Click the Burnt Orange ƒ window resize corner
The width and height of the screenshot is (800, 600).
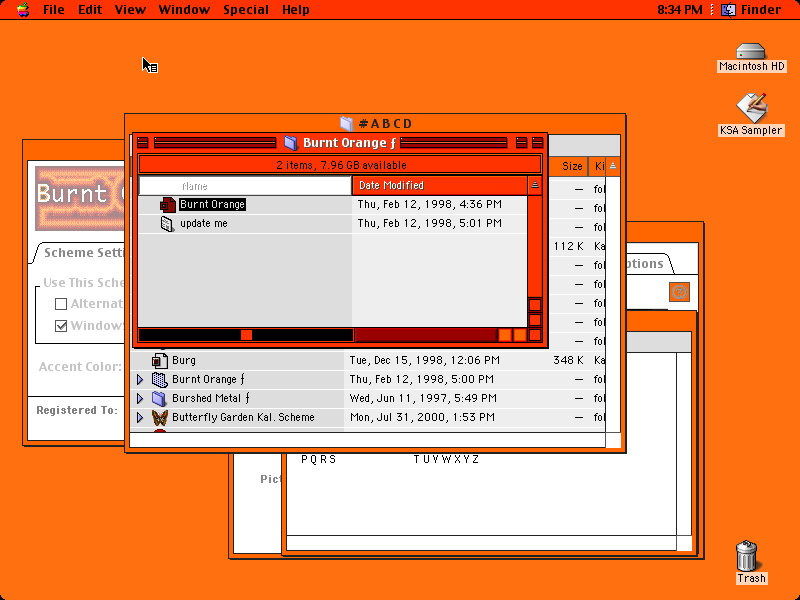point(535,335)
